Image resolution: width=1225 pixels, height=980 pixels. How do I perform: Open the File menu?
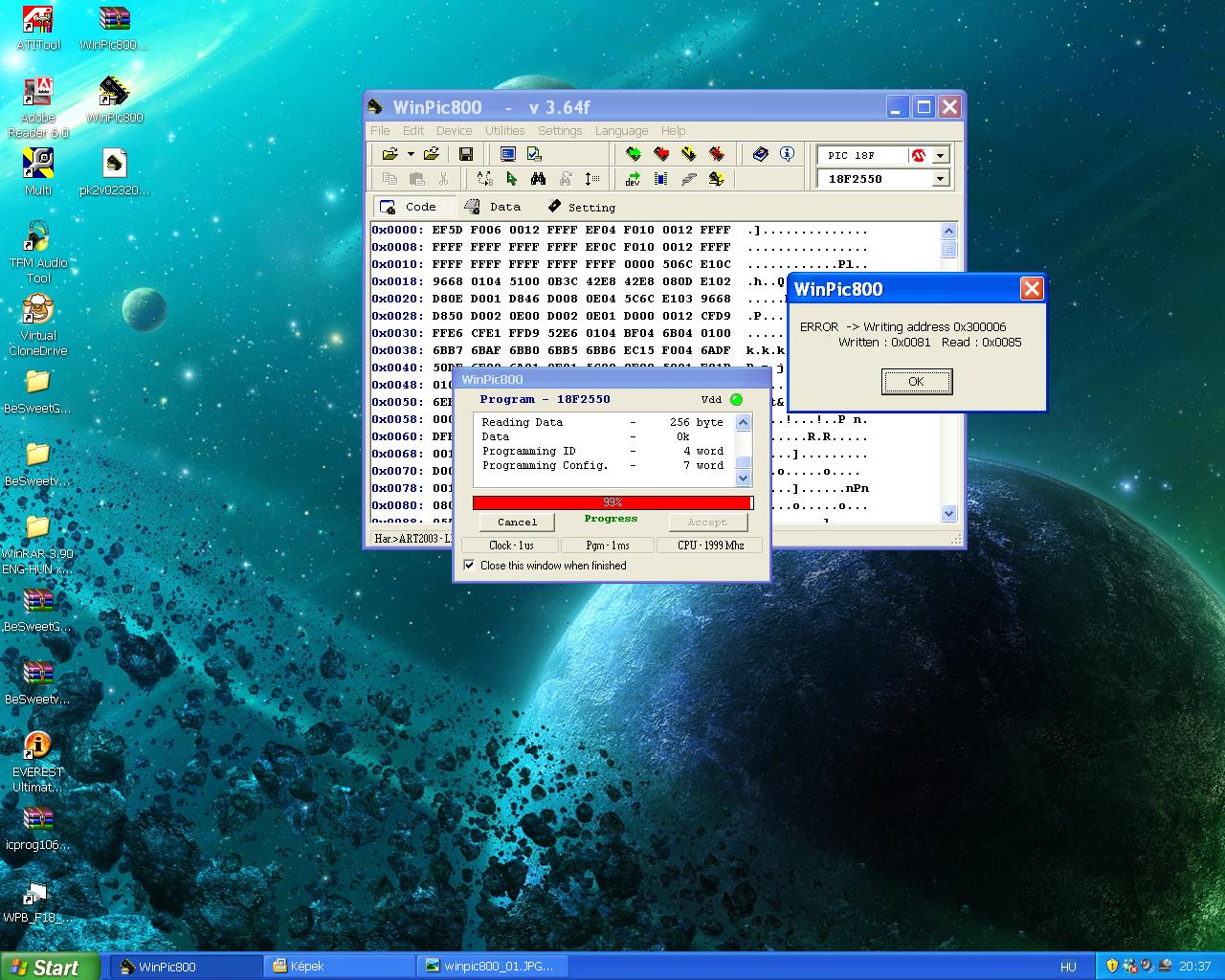tap(380, 131)
